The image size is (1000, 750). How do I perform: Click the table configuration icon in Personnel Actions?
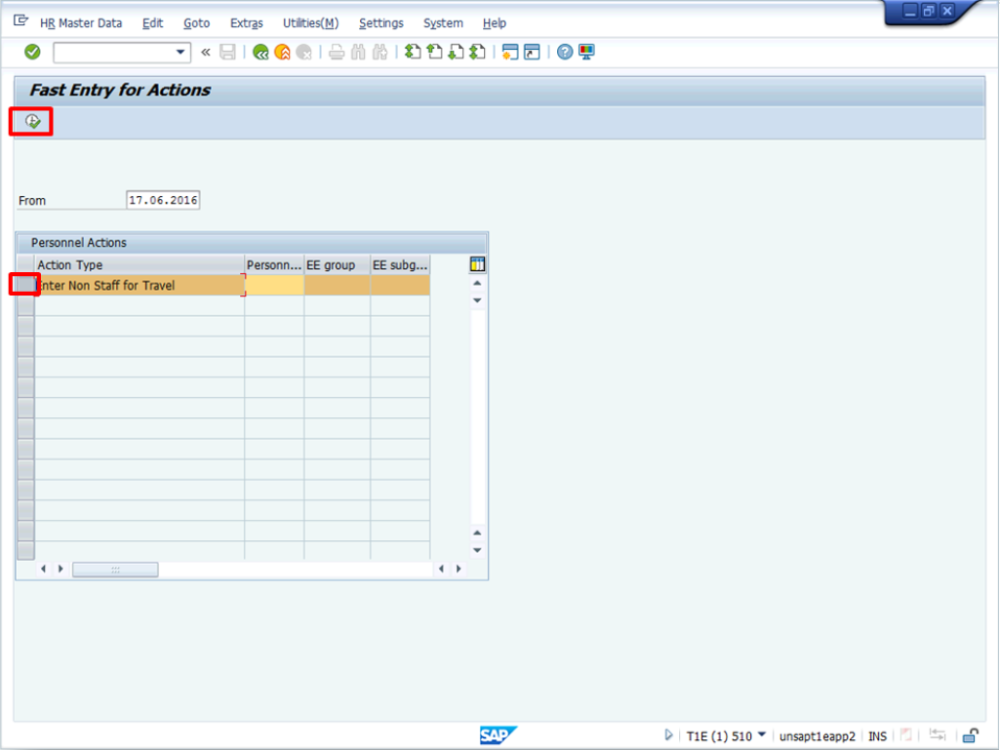point(477,263)
